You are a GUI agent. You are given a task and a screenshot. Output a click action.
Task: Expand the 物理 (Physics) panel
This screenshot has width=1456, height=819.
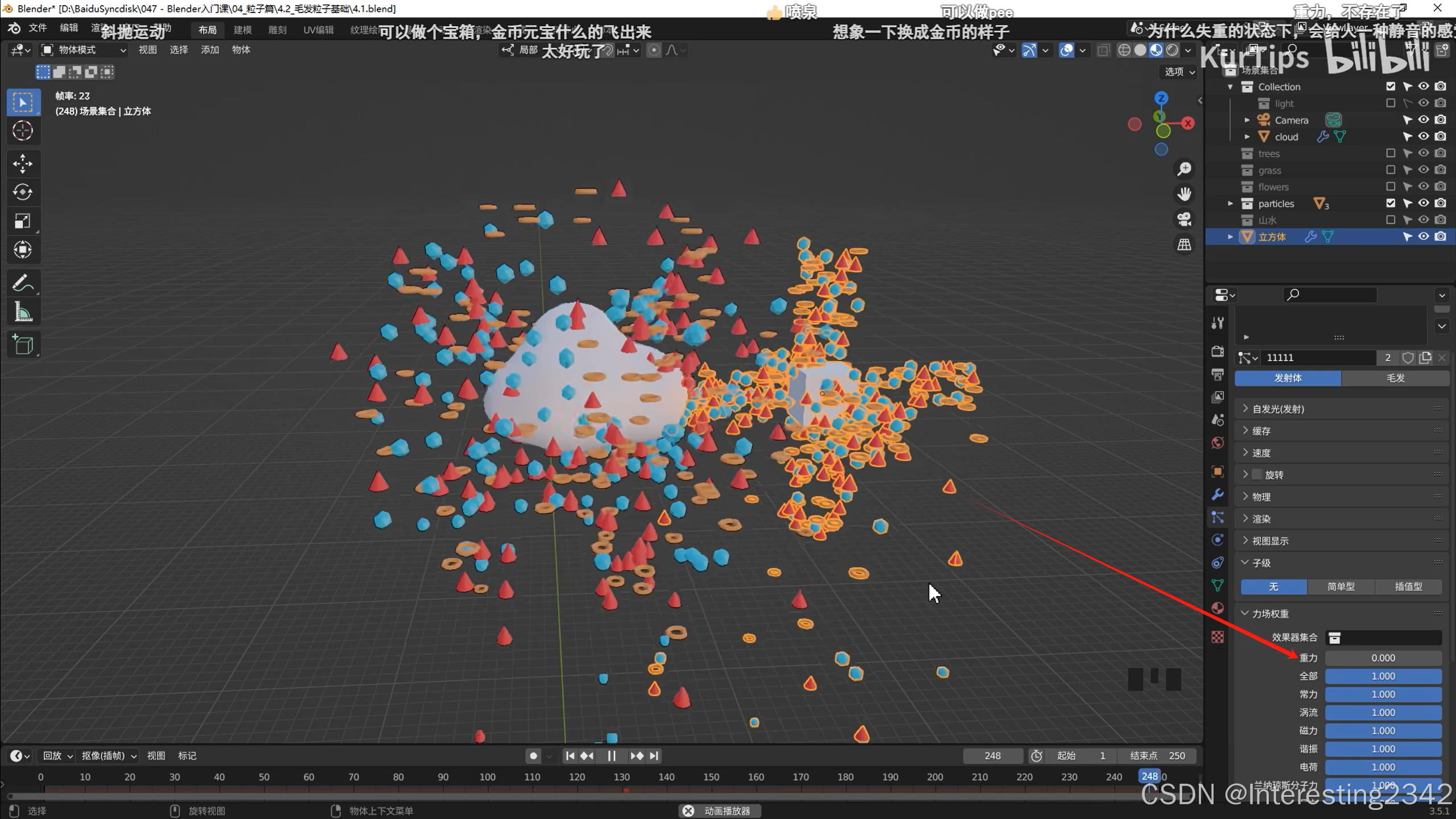tap(1261, 497)
